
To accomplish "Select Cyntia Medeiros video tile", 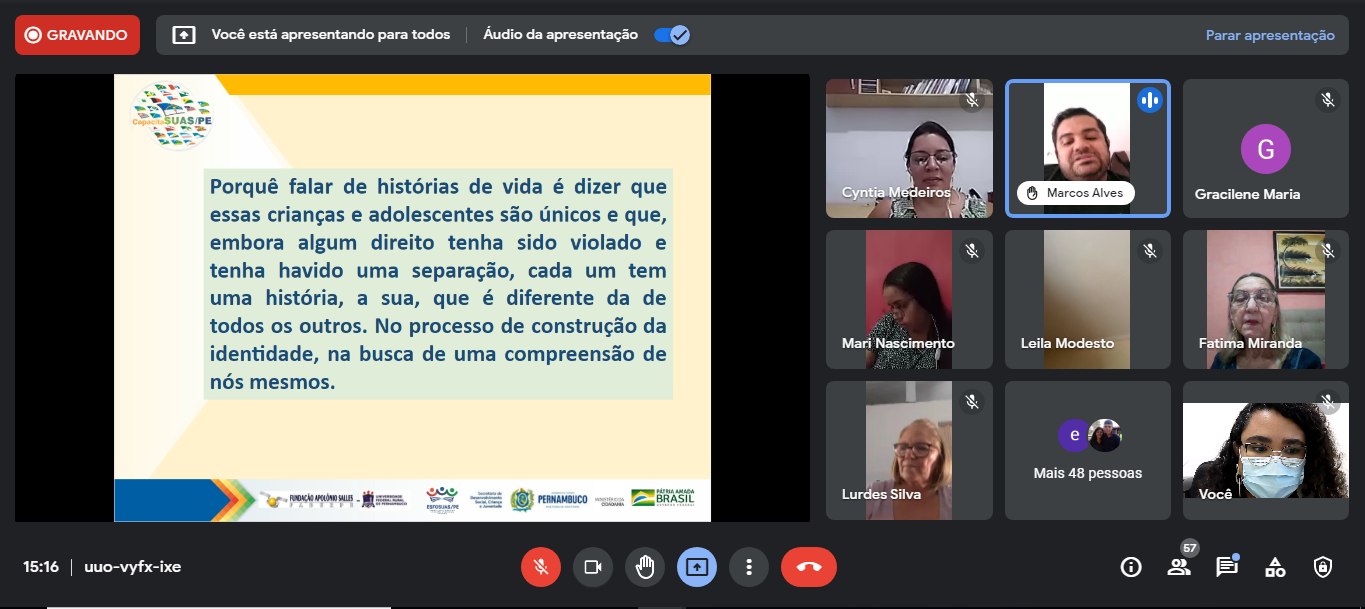I will 909,148.
